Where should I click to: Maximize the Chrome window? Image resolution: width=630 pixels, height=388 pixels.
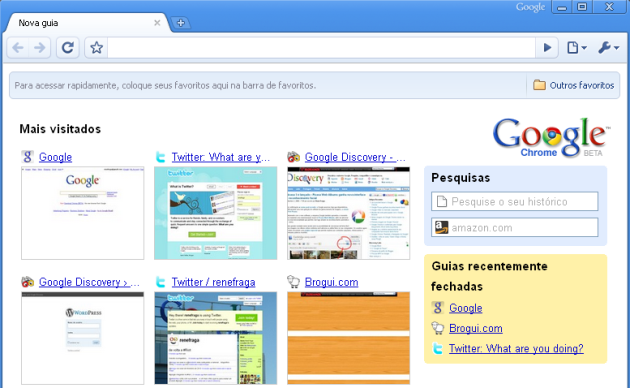(x=582, y=7)
